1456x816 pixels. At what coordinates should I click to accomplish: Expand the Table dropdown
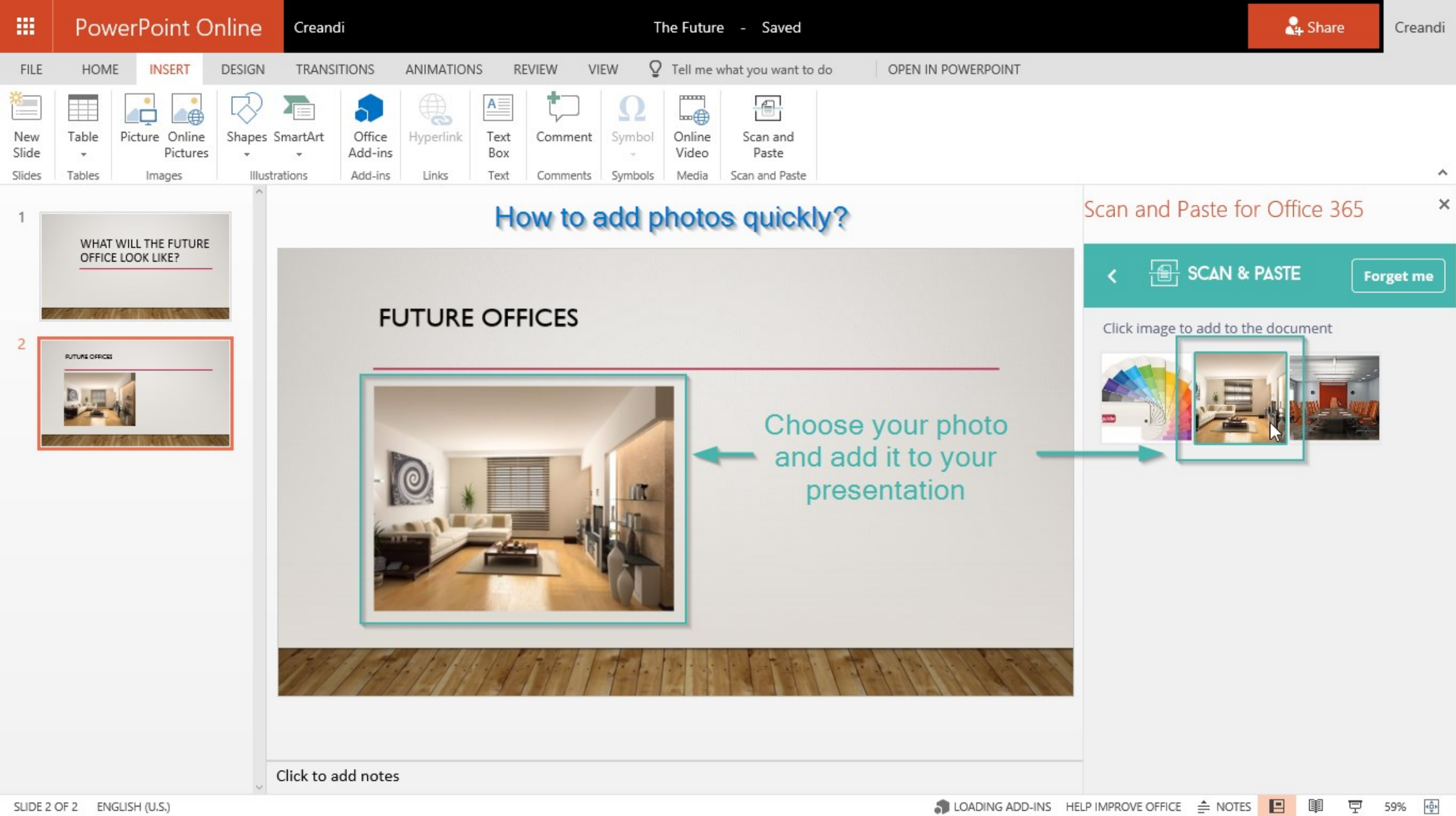(x=83, y=155)
